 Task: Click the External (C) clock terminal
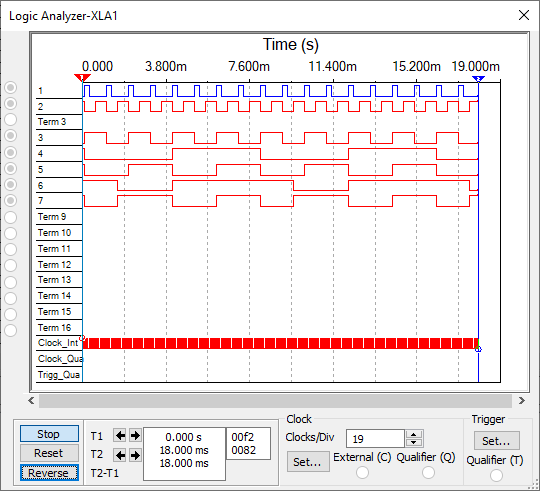tap(362, 472)
